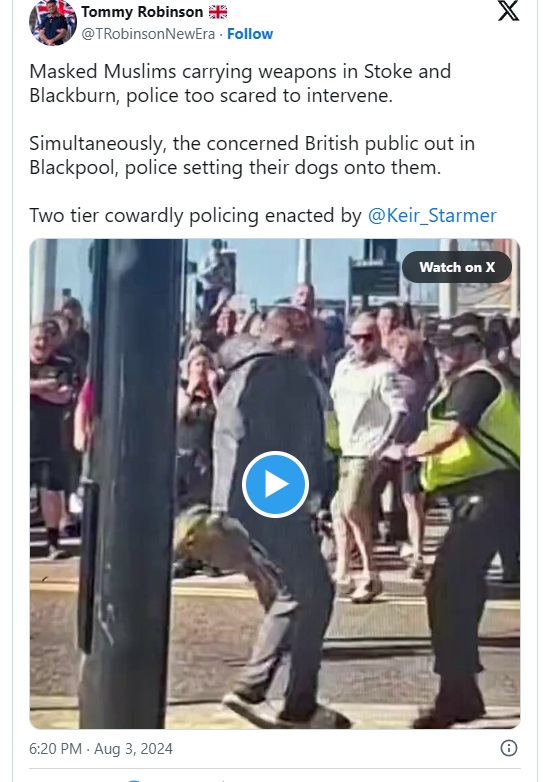Open the 6:20 PM Aug 3, 2024 timestamp
Viewport: 543px width, 782px height.
[x=101, y=749]
